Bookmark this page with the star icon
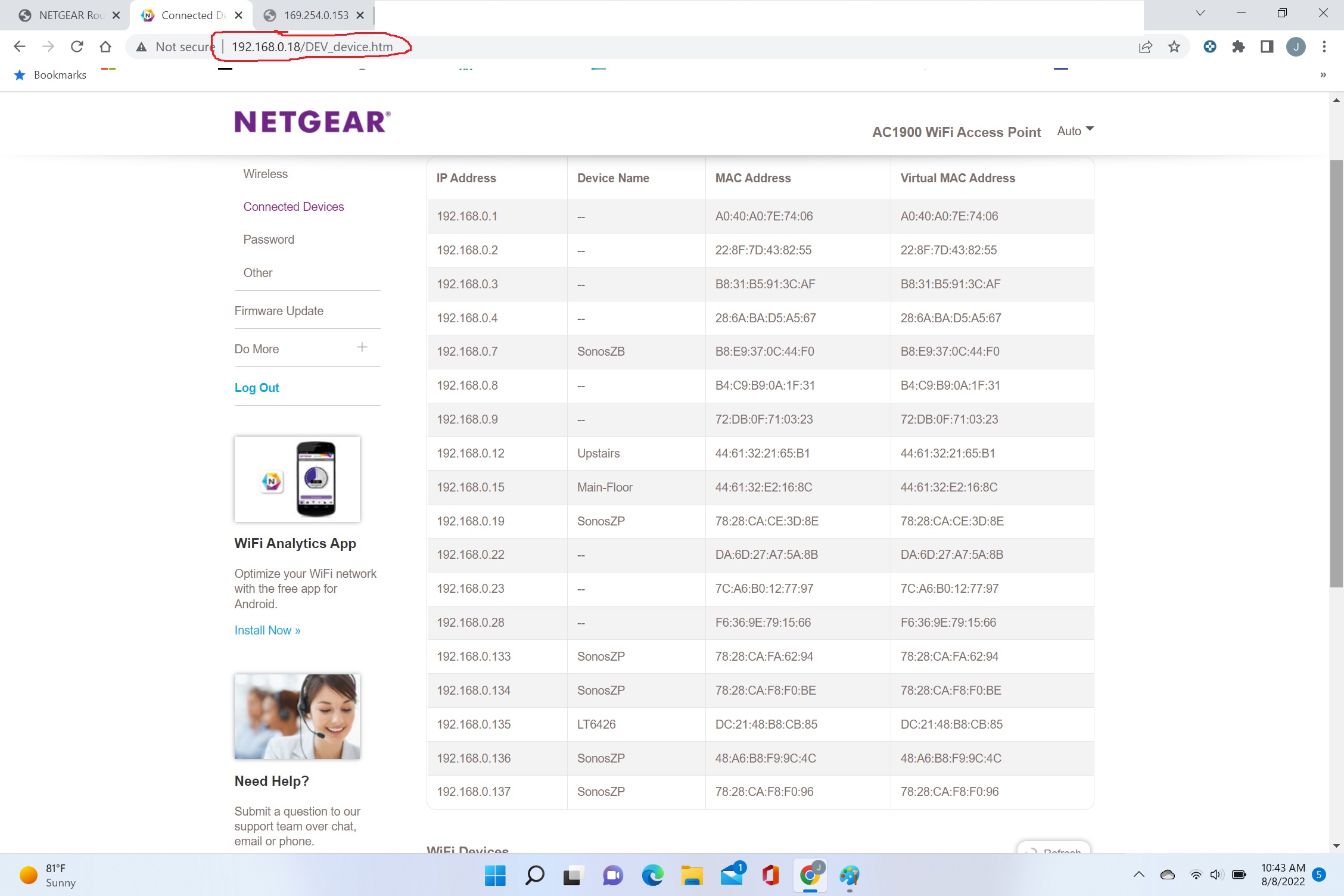Viewport: 1344px width, 896px height. [x=1174, y=46]
